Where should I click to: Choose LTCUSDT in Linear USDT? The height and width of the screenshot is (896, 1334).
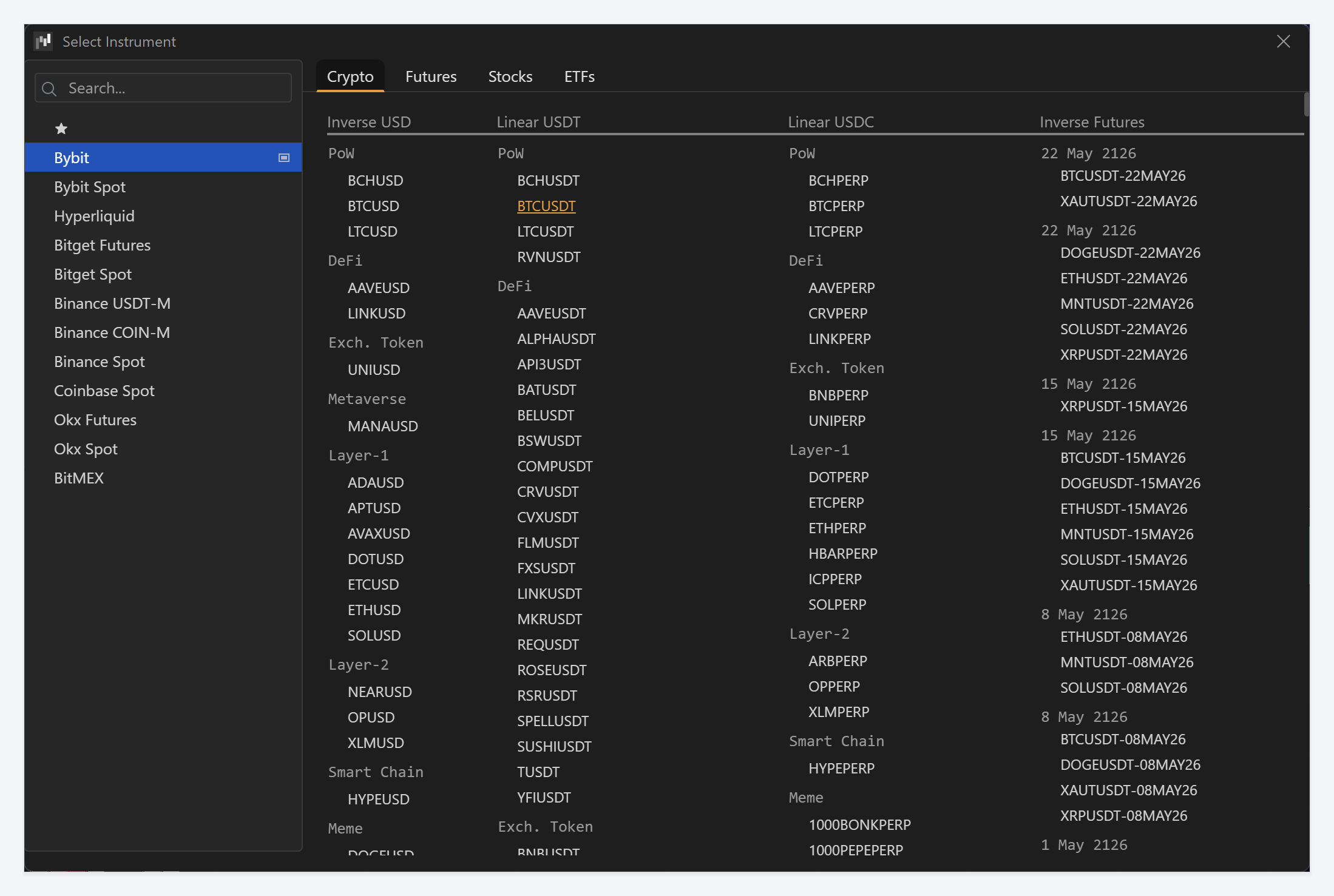(546, 232)
